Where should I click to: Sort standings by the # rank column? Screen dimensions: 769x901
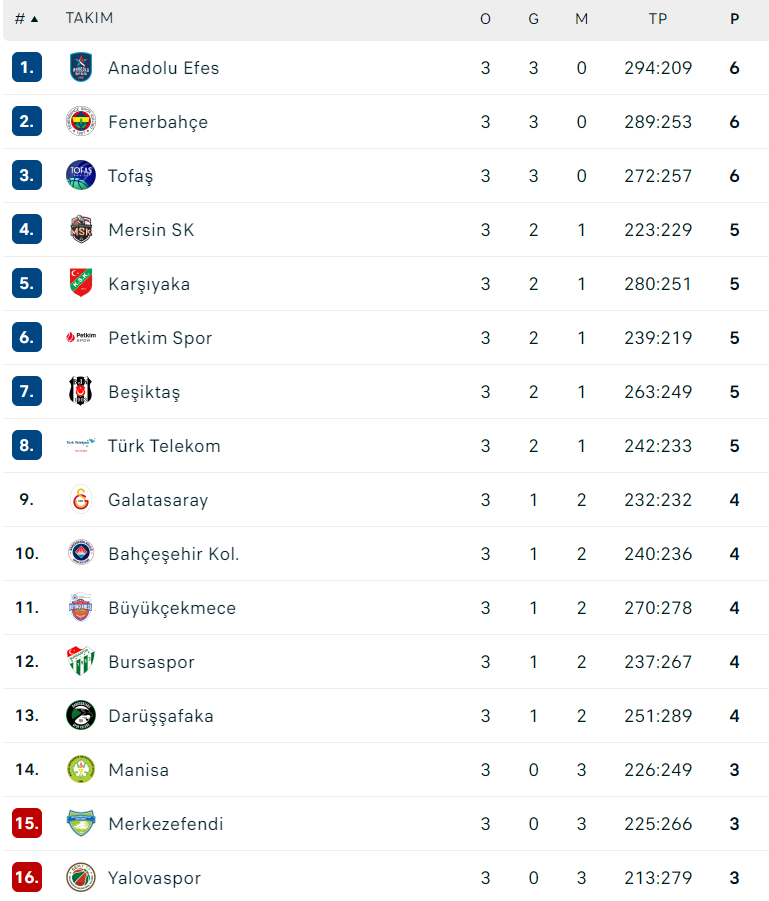[x=26, y=19]
